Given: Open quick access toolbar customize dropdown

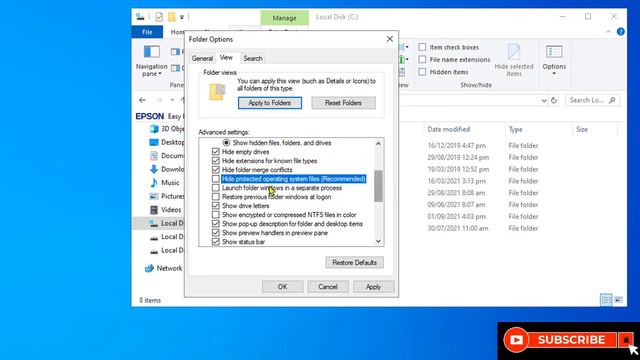Looking at the screenshot, I should [182, 17].
